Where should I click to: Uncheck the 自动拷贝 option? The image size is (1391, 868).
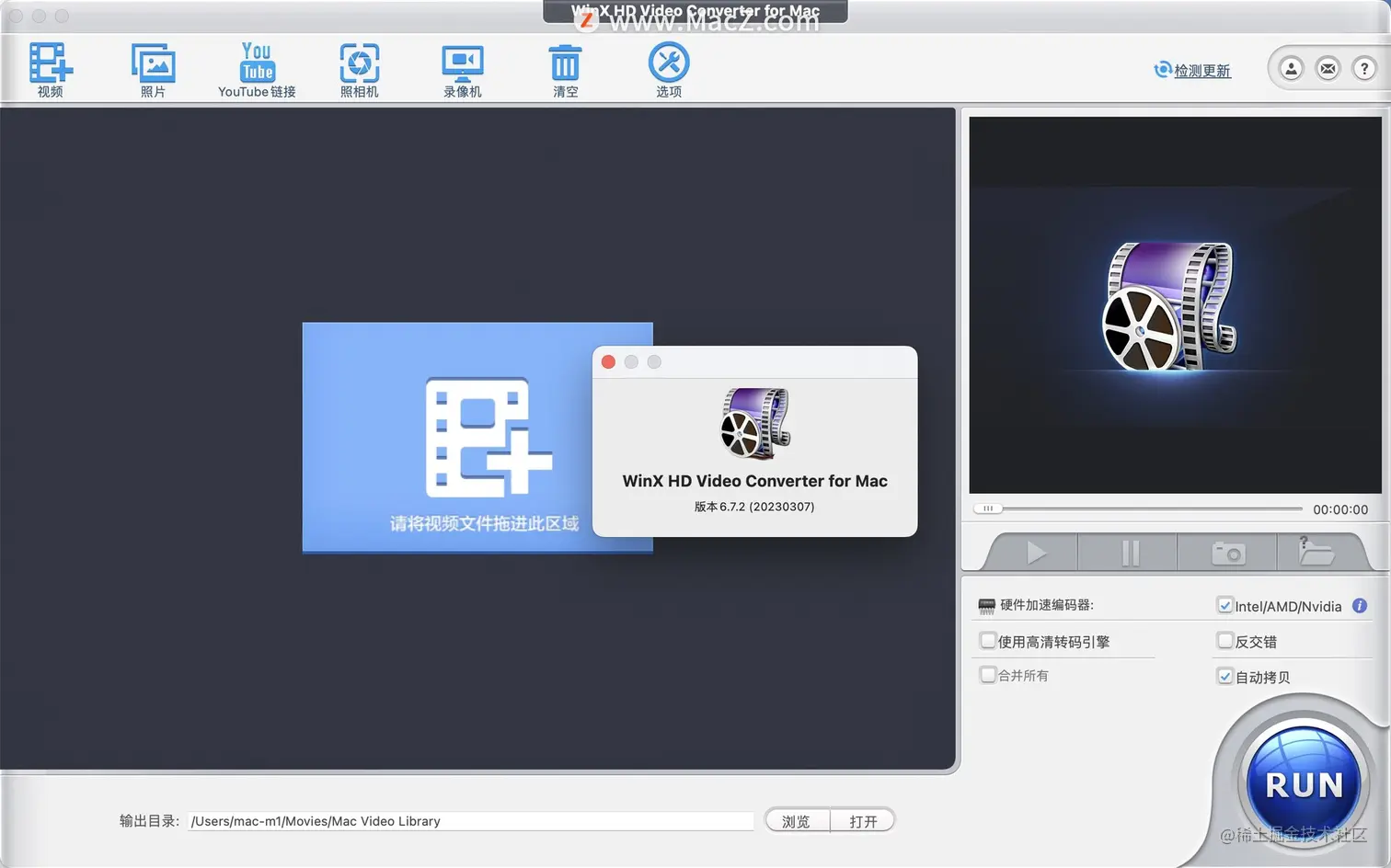pos(1225,676)
